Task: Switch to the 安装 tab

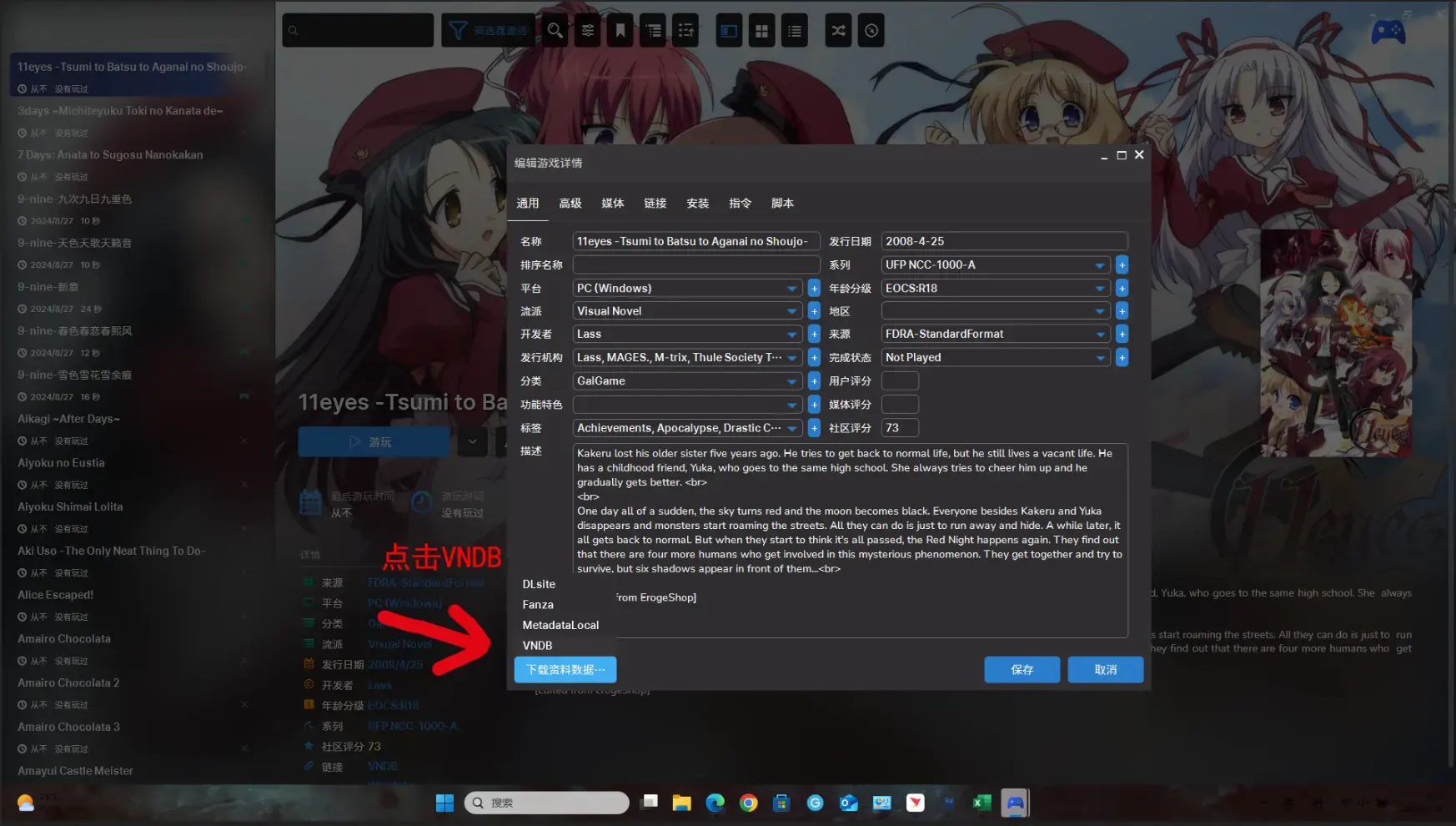Action: (x=698, y=204)
